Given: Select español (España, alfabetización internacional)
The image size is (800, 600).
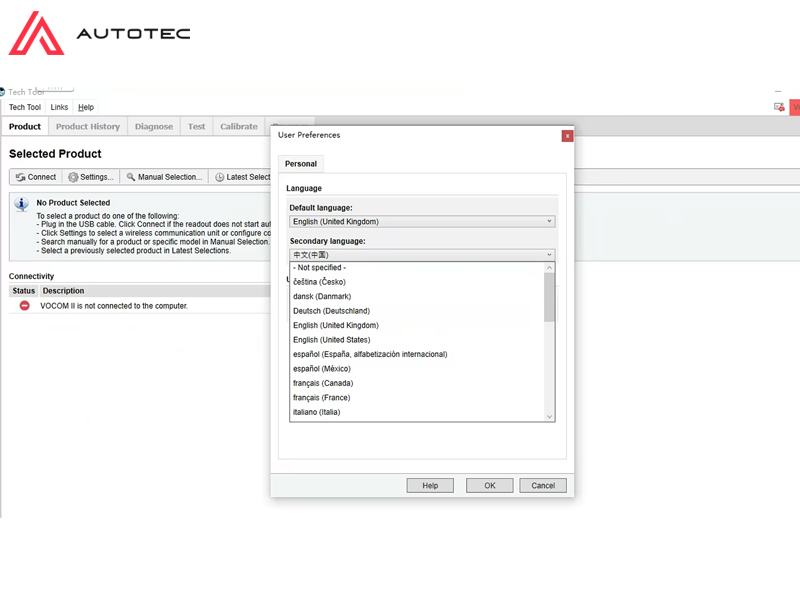Looking at the screenshot, I should tap(417, 354).
